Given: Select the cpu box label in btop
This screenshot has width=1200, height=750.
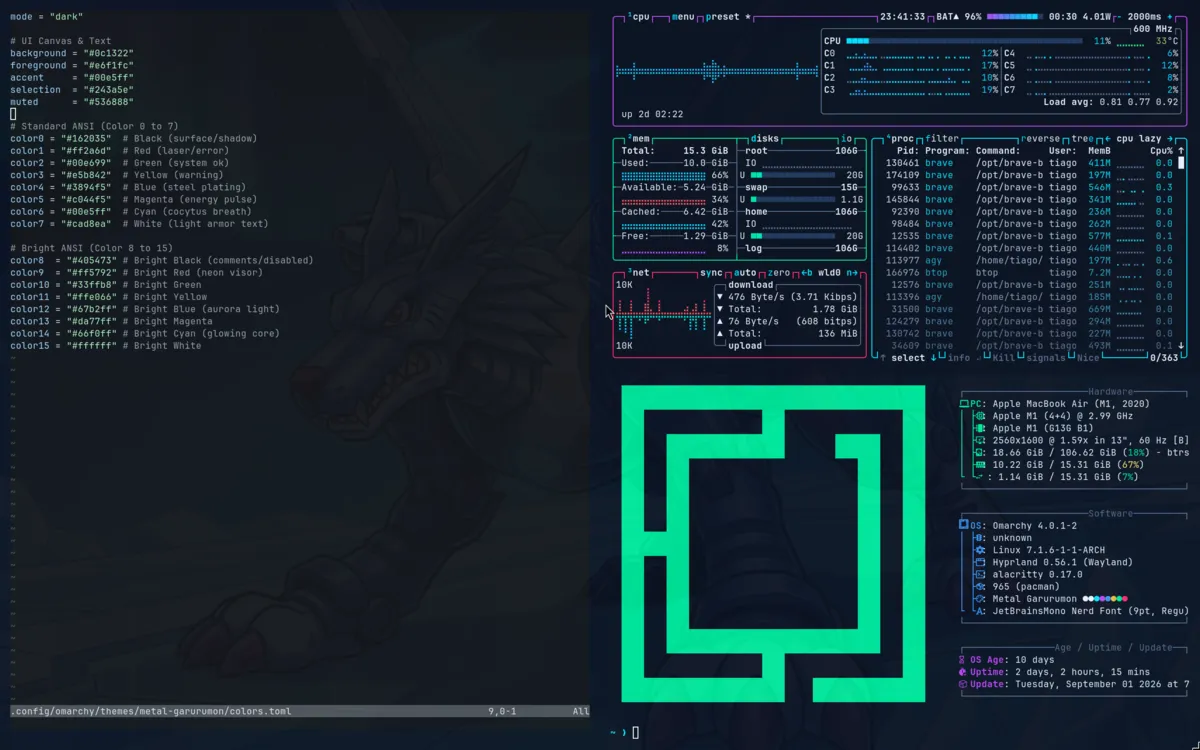Looking at the screenshot, I should click(x=639, y=17).
